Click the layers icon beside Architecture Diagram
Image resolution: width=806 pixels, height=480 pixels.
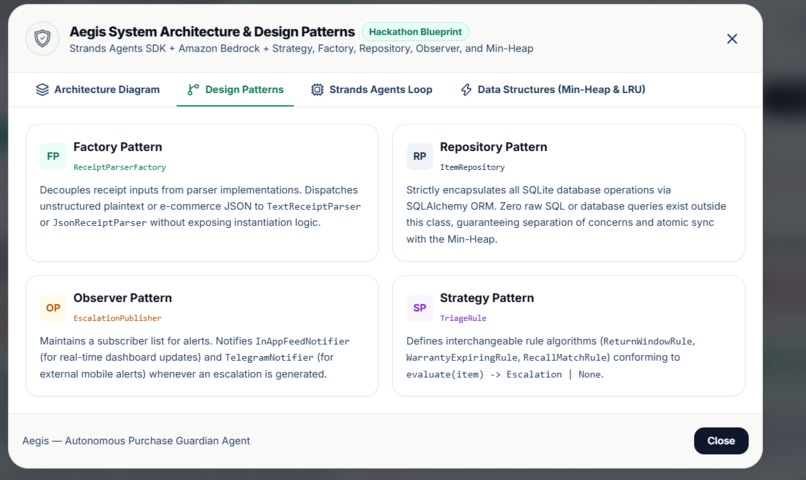42,89
